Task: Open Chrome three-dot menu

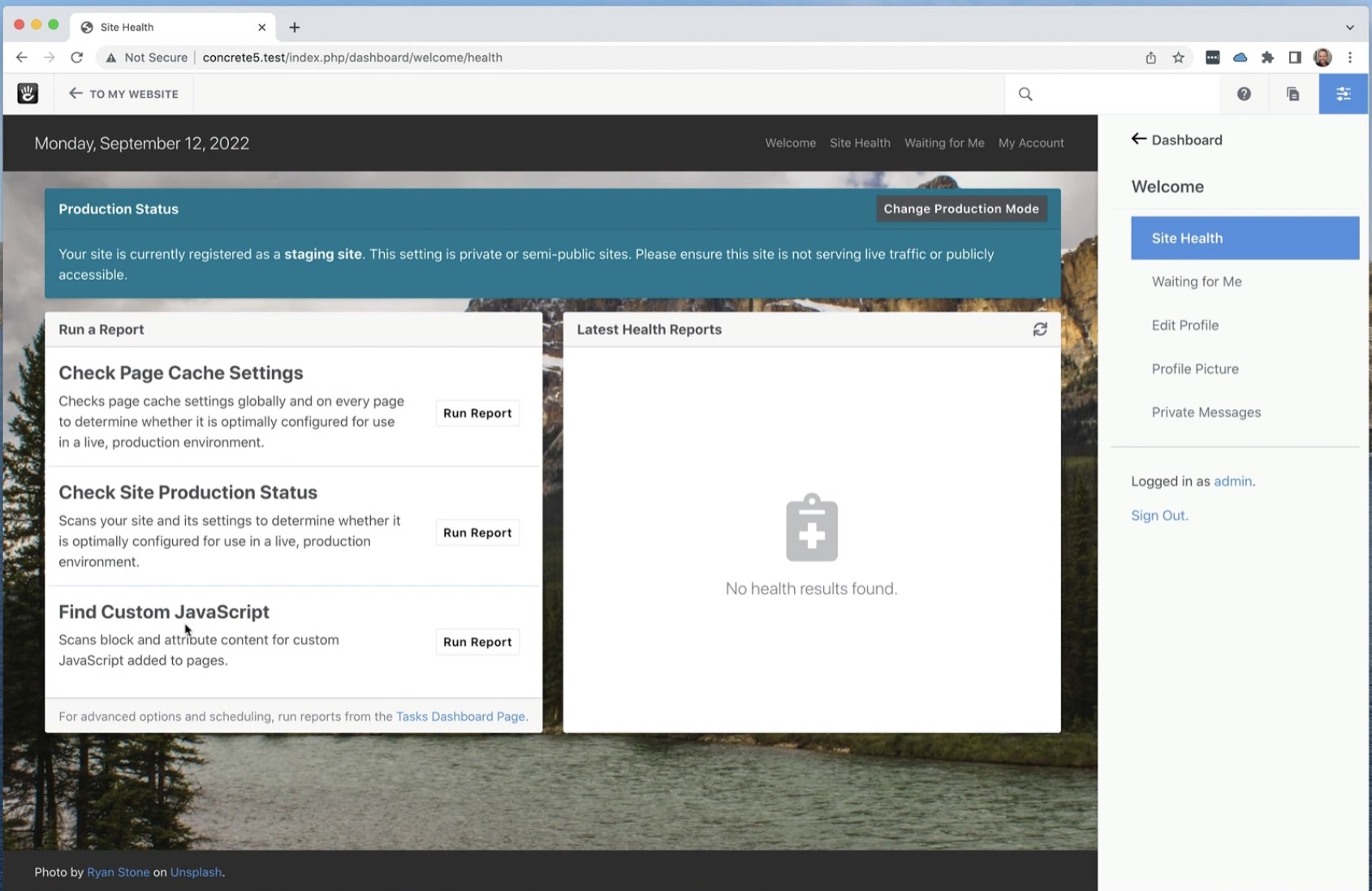Action: [x=1350, y=58]
